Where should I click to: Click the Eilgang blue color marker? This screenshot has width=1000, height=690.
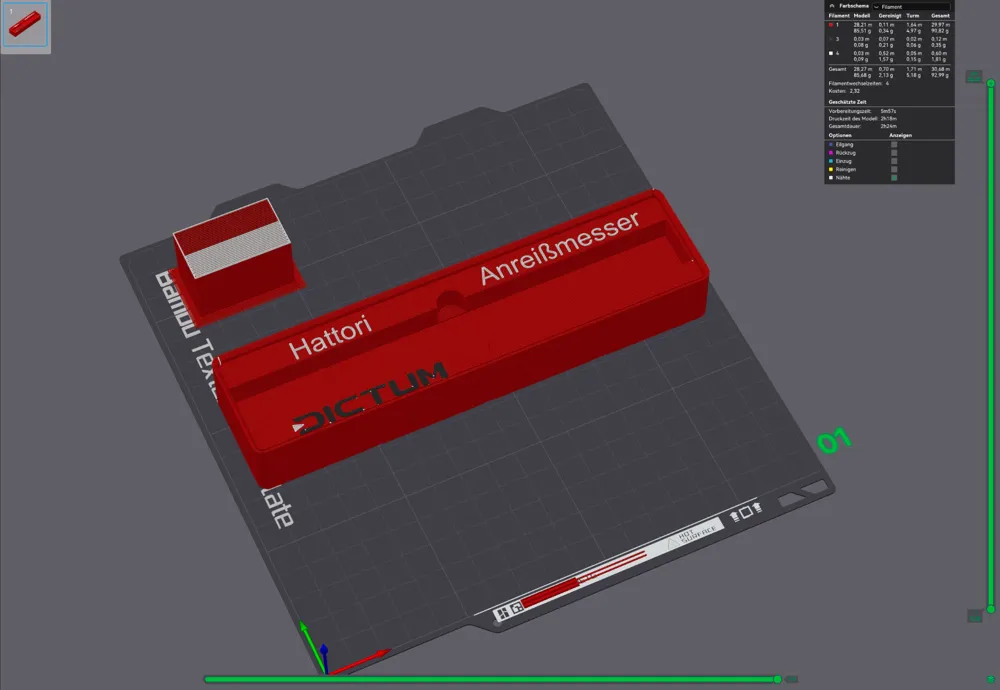point(831,145)
